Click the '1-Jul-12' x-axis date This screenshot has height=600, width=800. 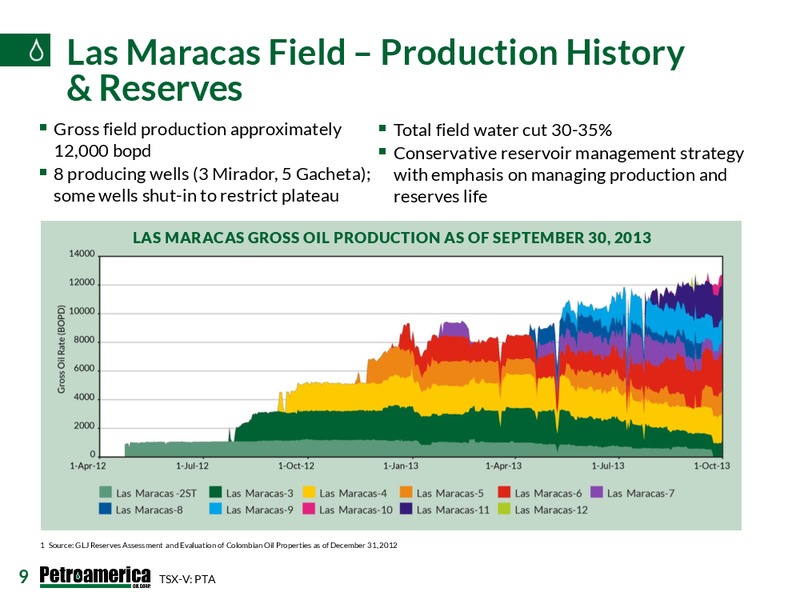point(192,466)
